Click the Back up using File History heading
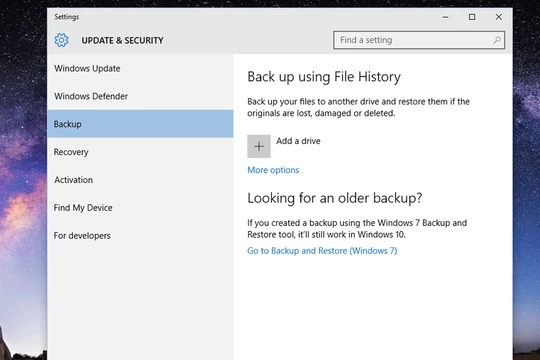 (x=324, y=76)
